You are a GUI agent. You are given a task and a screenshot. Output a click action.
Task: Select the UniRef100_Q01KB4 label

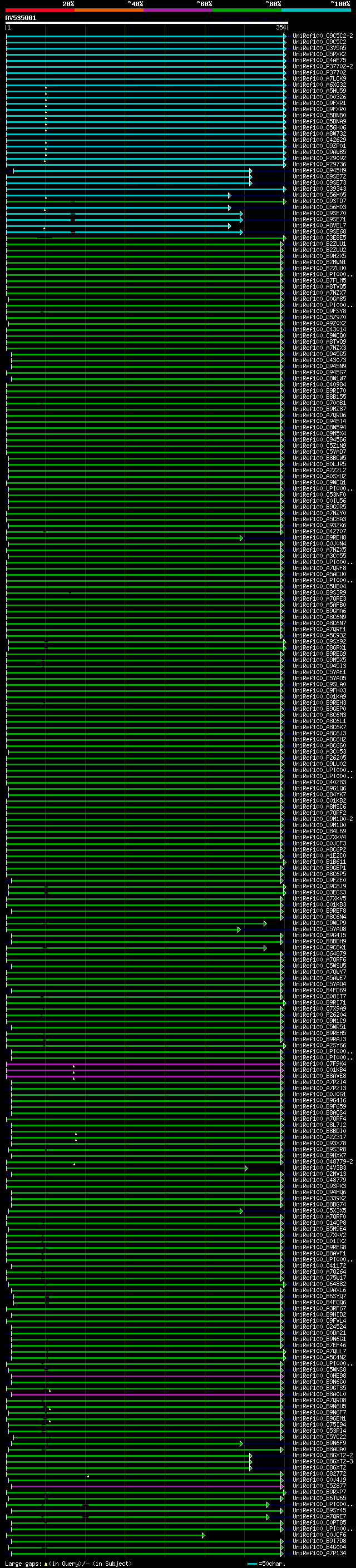319,1070
